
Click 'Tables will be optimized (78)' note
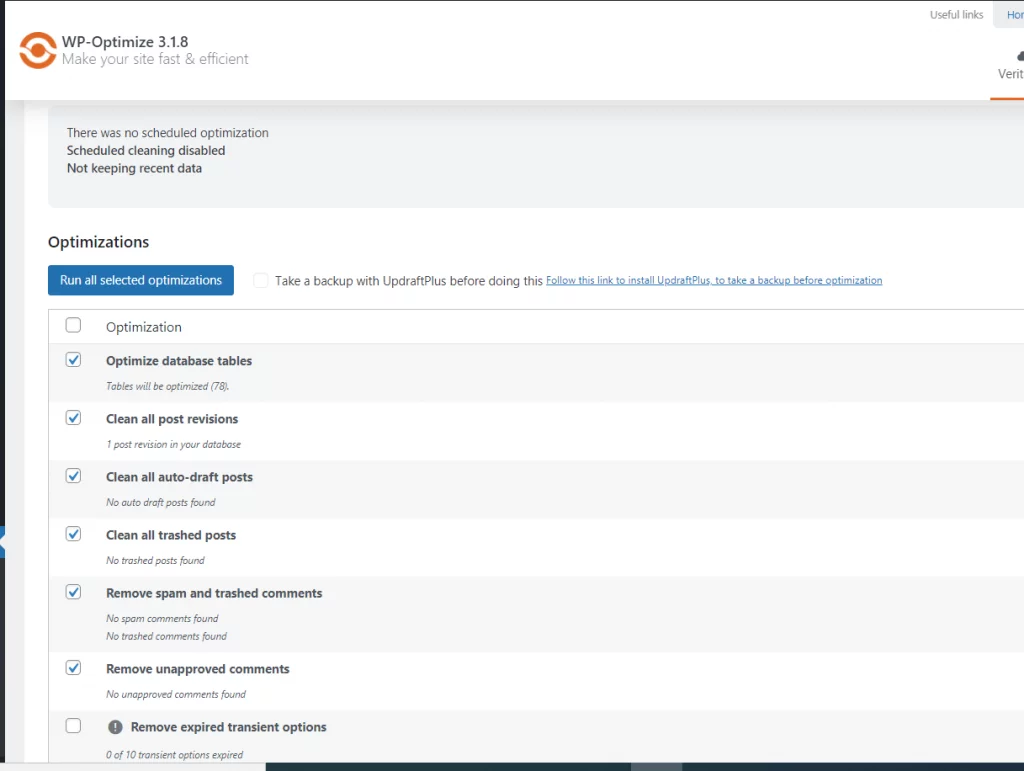167,386
